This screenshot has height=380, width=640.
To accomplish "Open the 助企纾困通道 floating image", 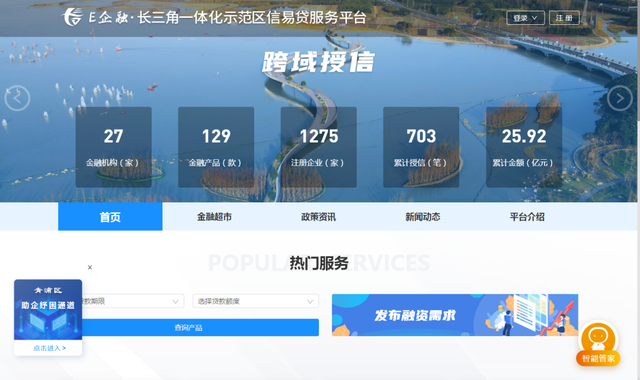I will 48,310.
